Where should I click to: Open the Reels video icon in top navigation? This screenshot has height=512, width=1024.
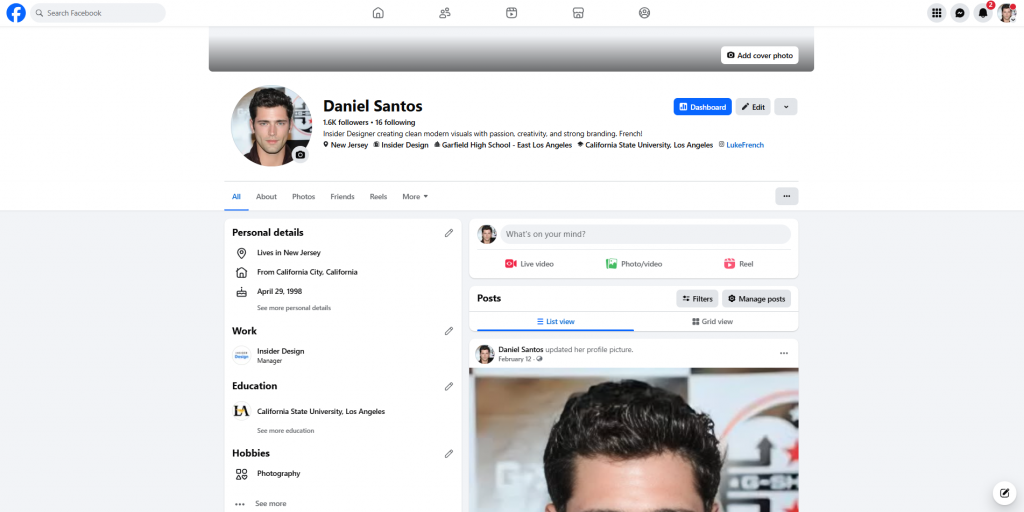click(511, 12)
